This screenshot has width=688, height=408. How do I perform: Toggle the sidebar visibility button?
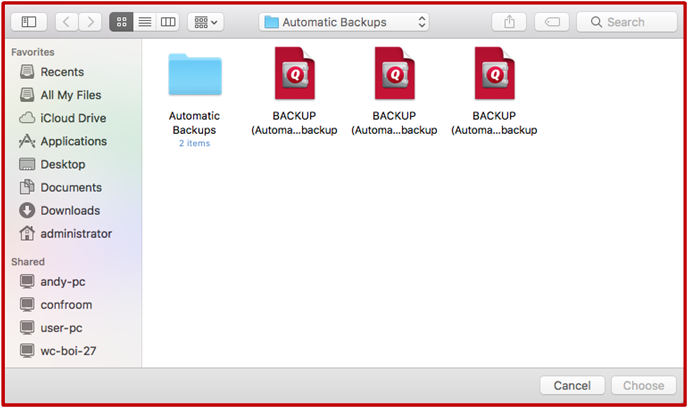(28, 21)
